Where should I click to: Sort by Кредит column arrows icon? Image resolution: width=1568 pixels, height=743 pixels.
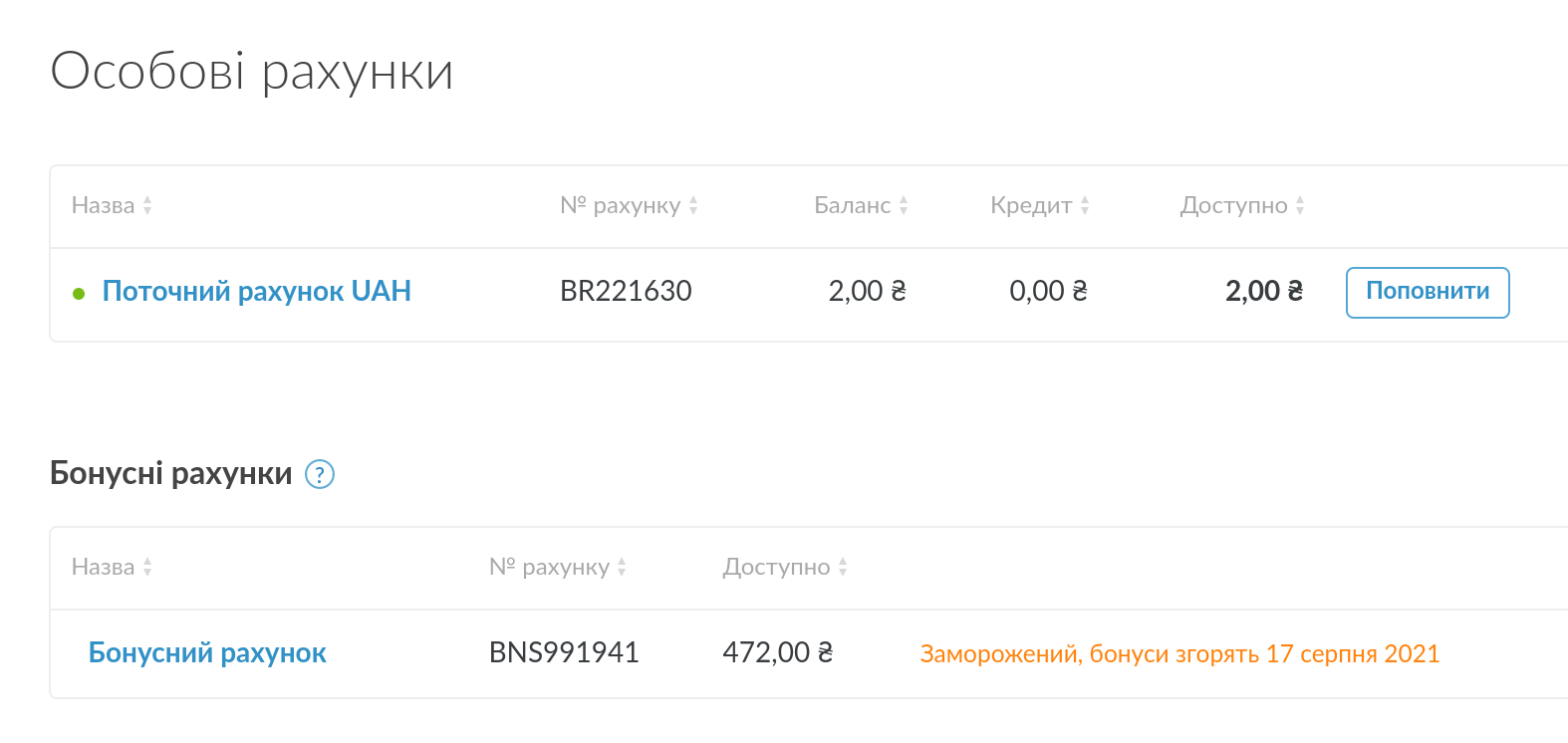[x=1085, y=205]
